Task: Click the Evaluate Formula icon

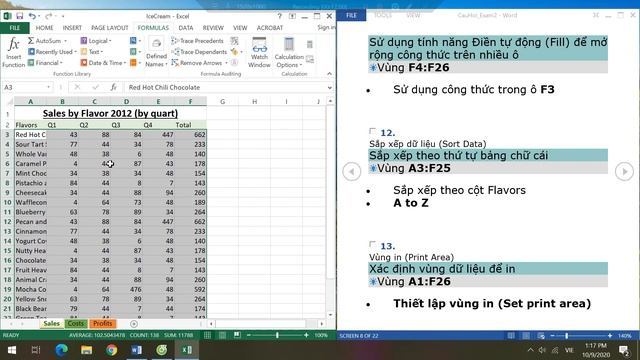Action: tap(234, 63)
